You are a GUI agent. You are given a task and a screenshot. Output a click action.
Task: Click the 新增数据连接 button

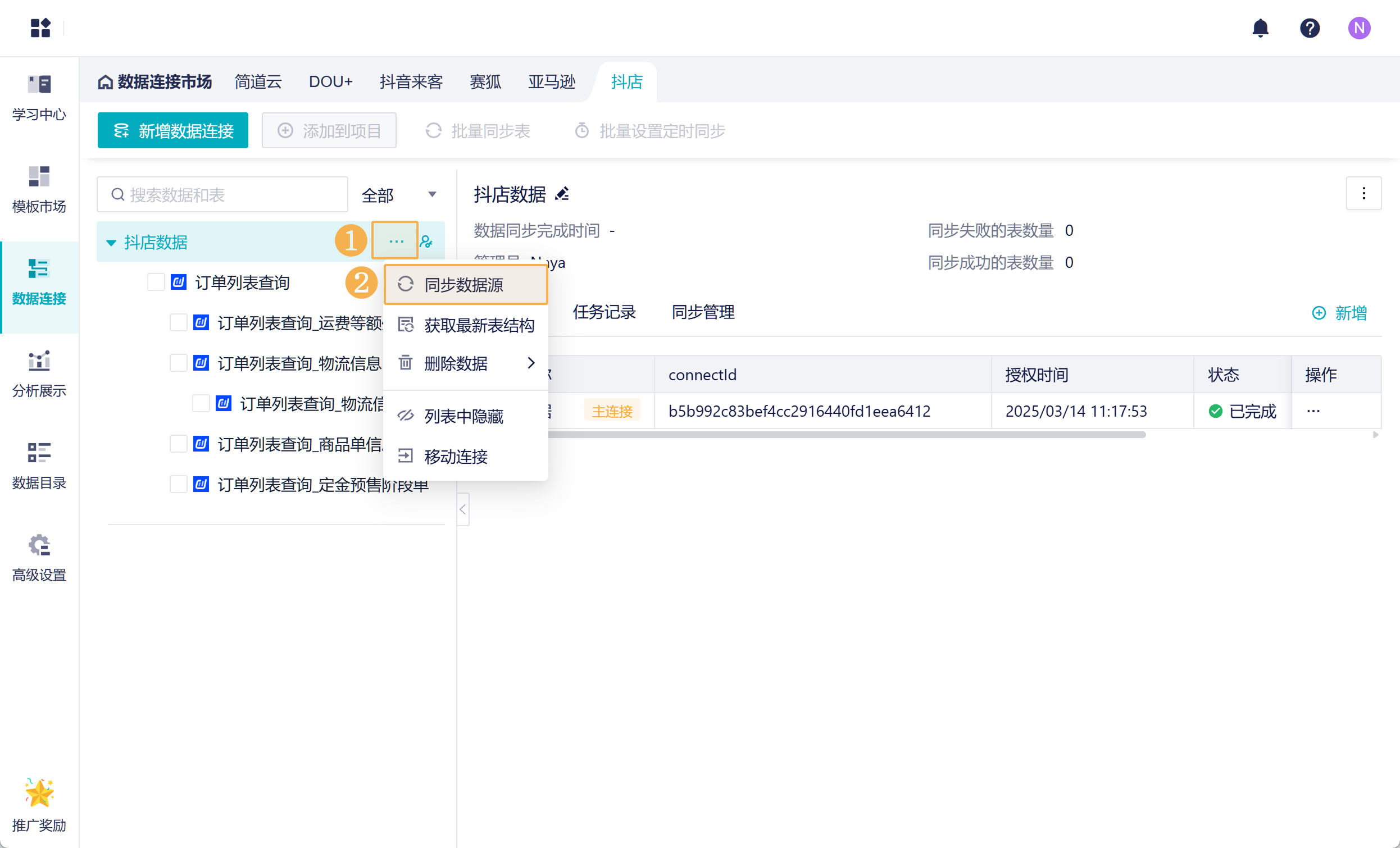click(x=172, y=131)
